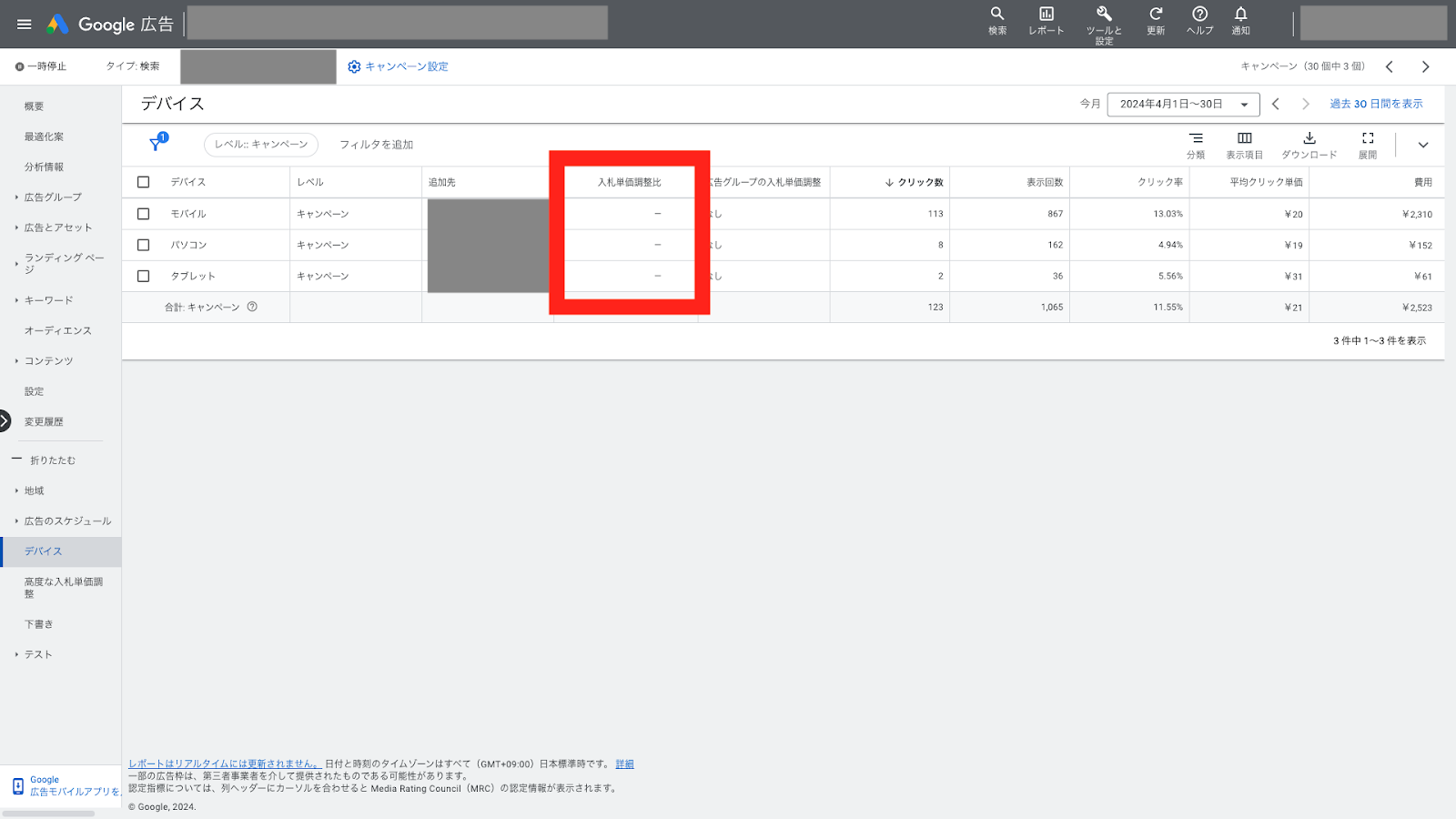The width and height of the screenshot is (1456, 819).
Task: Open the segment (分類) icon
Action: tap(1196, 145)
